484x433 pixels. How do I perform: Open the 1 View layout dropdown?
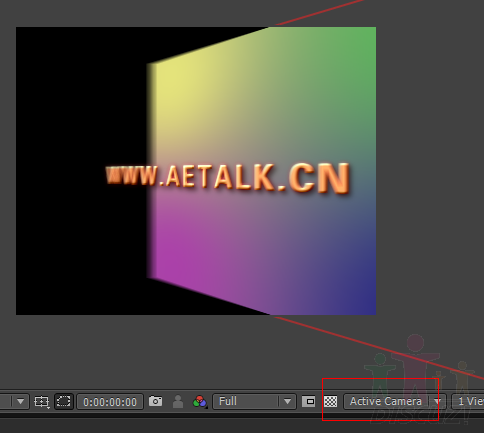468,401
